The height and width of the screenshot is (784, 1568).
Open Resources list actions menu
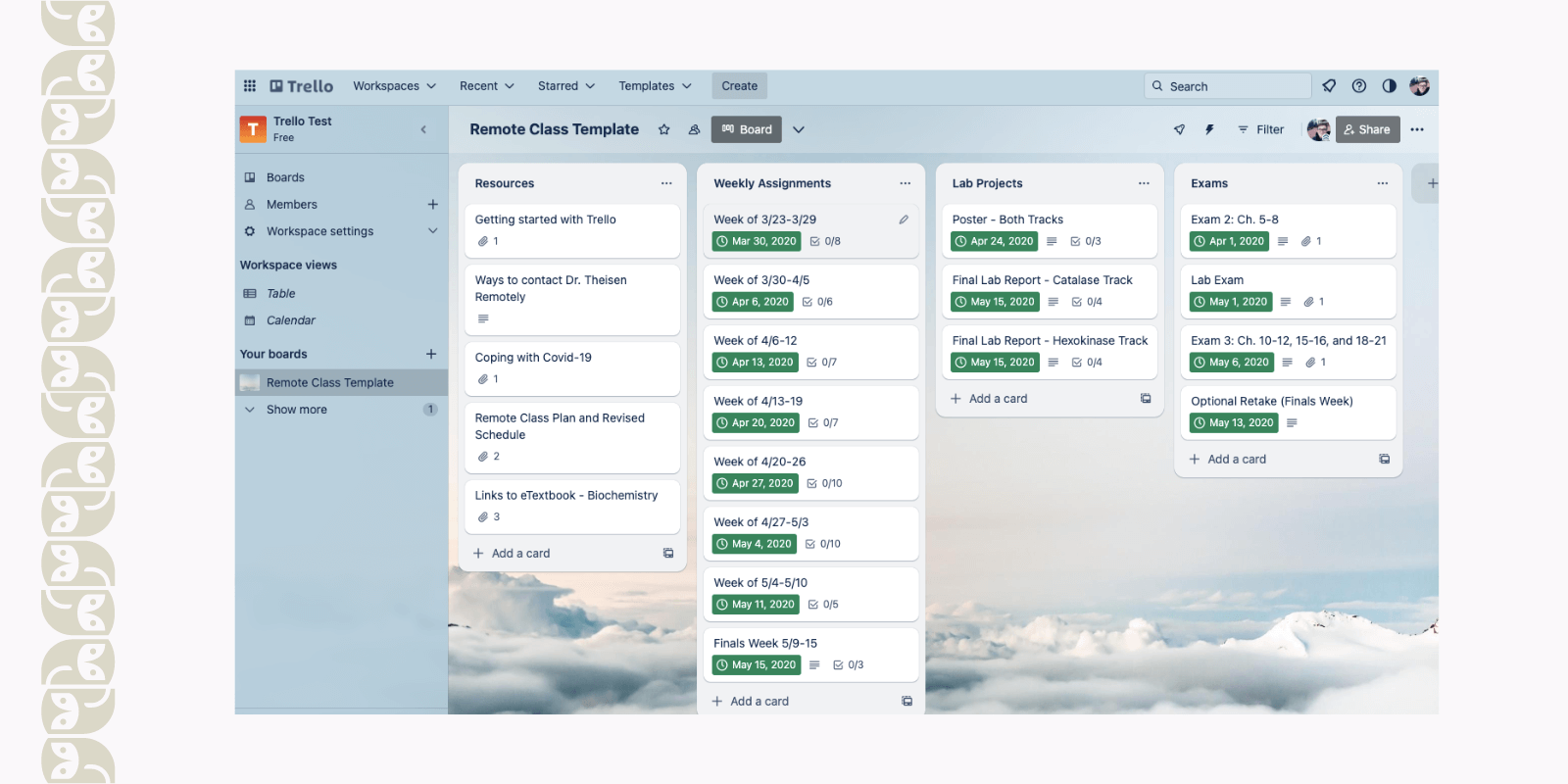pyautogui.click(x=666, y=183)
